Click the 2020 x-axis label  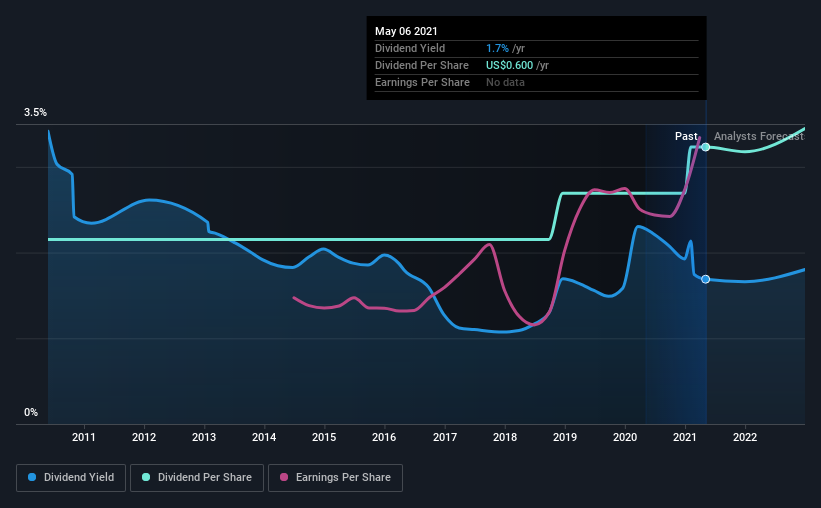tap(625, 437)
